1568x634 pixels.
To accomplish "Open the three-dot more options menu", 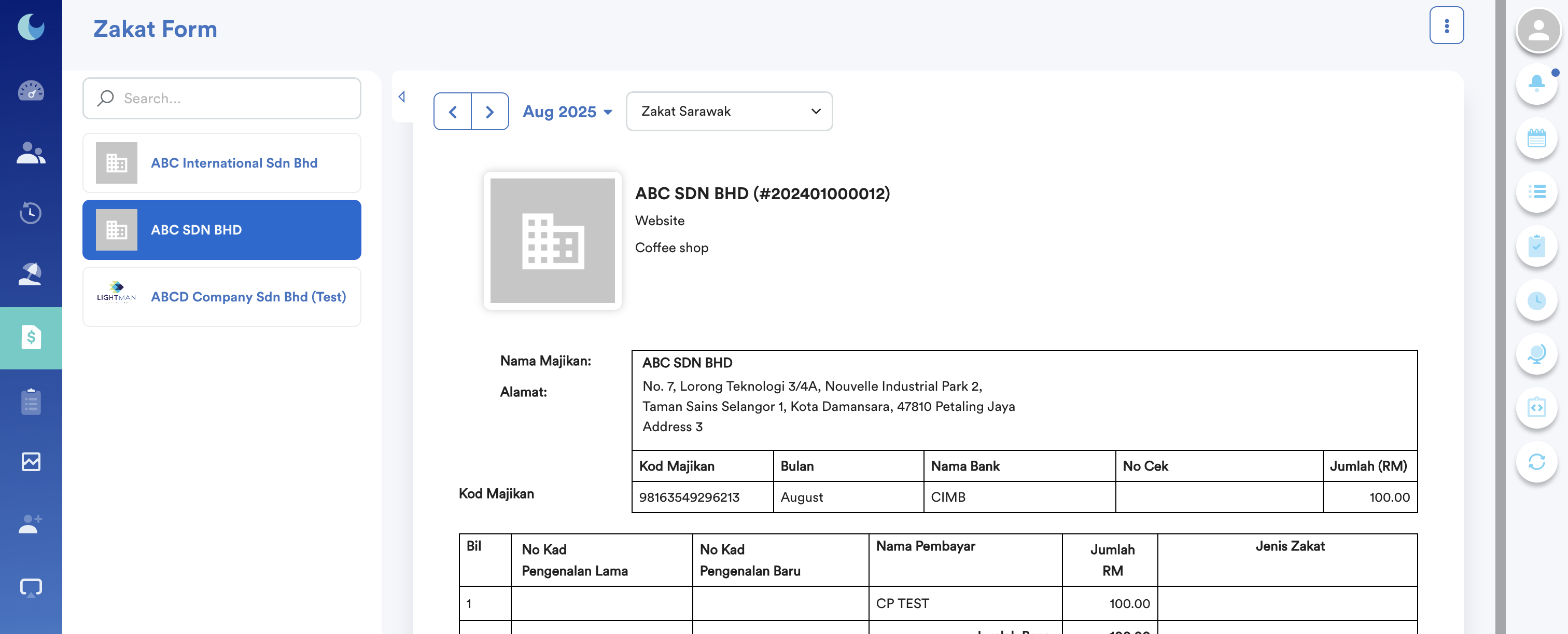I will pos(1446,25).
